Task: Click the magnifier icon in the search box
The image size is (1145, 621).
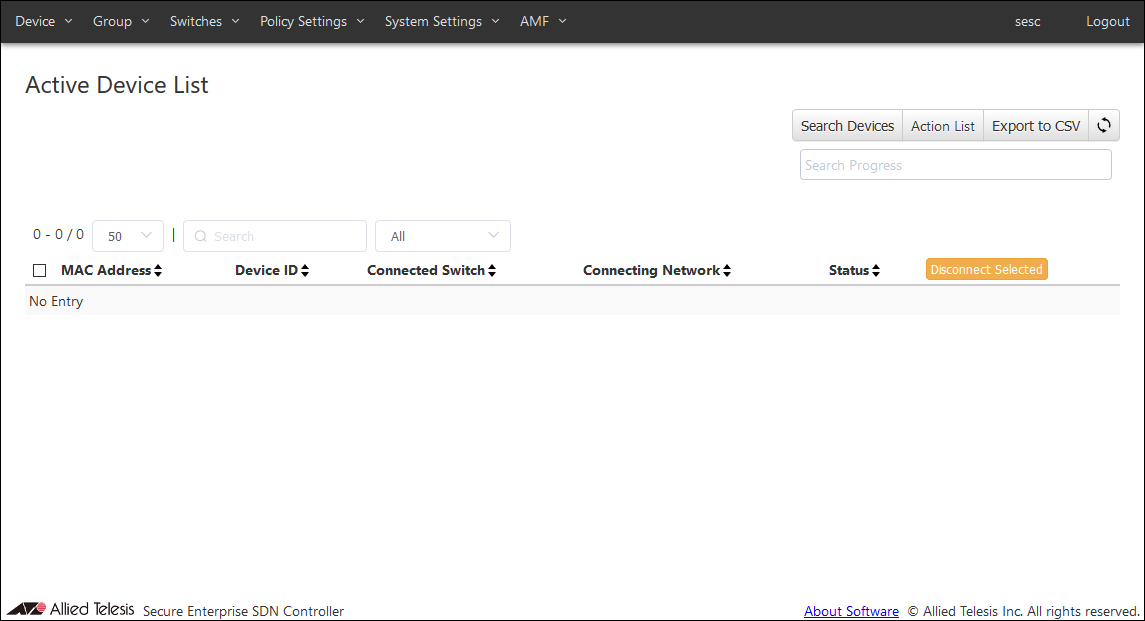Action: (200, 237)
